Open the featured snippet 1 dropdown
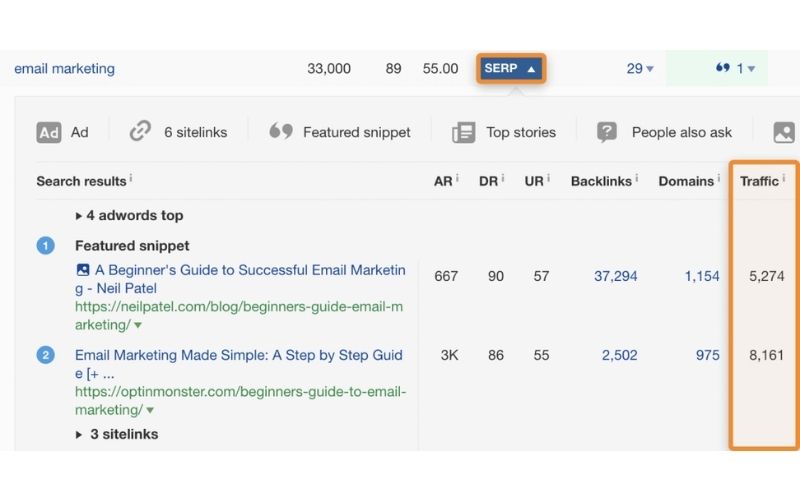Image resolution: width=800 pixels, height=500 pixels. (x=745, y=68)
